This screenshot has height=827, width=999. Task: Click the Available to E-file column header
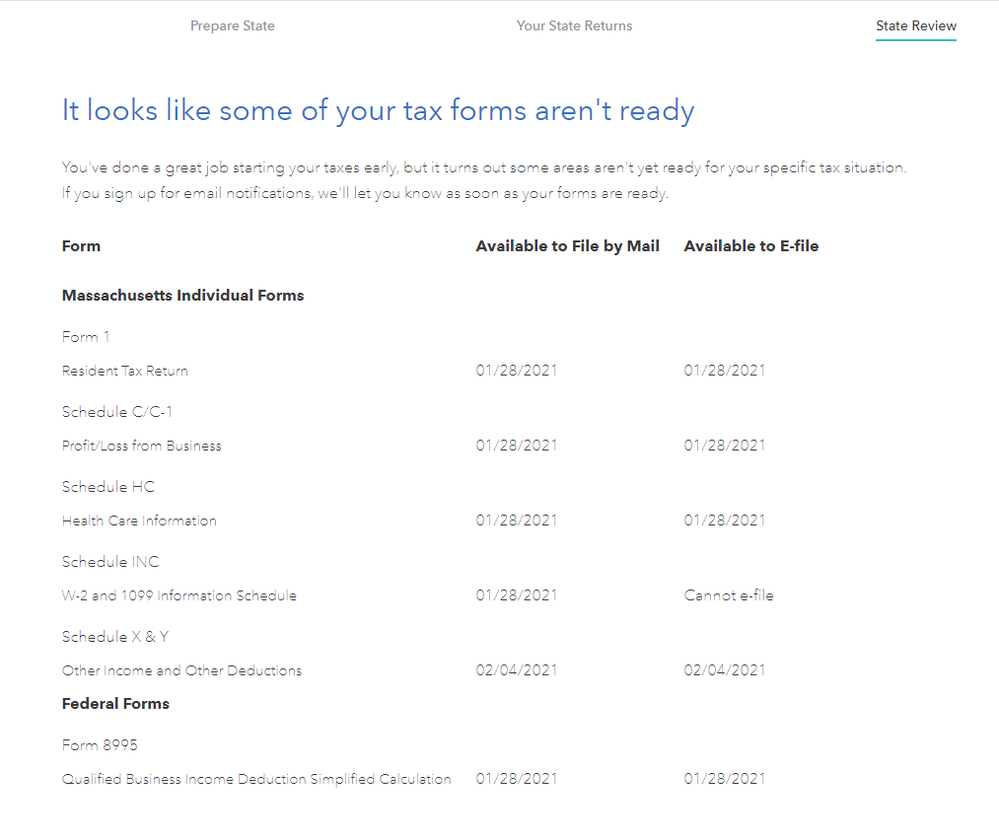click(750, 246)
